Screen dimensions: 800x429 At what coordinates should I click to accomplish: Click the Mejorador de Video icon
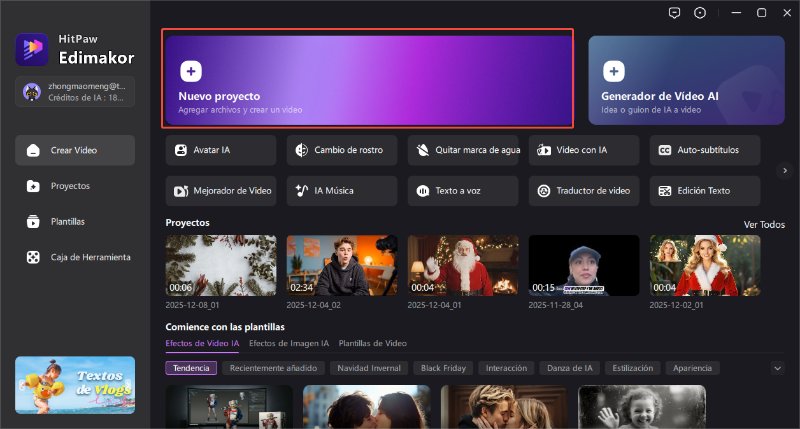click(181, 191)
